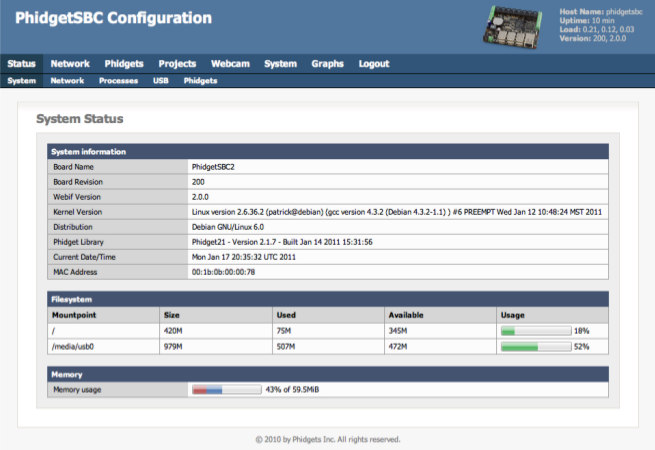Click the Host Name phidgetsbc header text
Image resolution: width=655 pixels, height=450 pixels.
tap(601, 12)
